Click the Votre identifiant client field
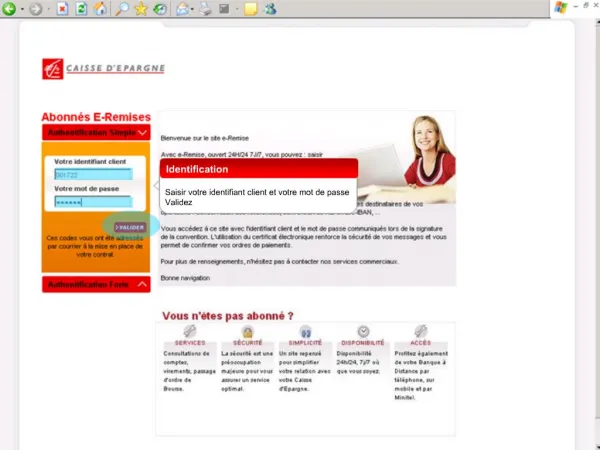The width and height of the screenshot is (600, 450). (x=94, y=175)
